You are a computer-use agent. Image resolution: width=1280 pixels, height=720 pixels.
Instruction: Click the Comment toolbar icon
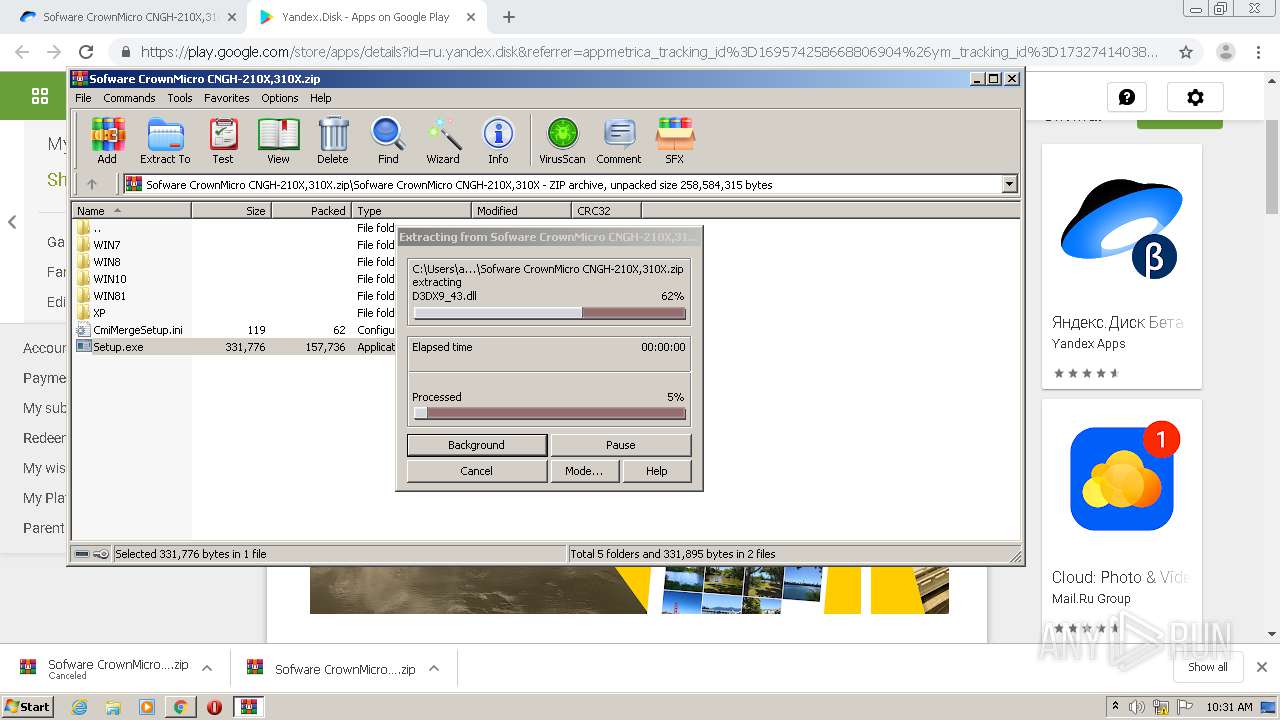[619, 140]
